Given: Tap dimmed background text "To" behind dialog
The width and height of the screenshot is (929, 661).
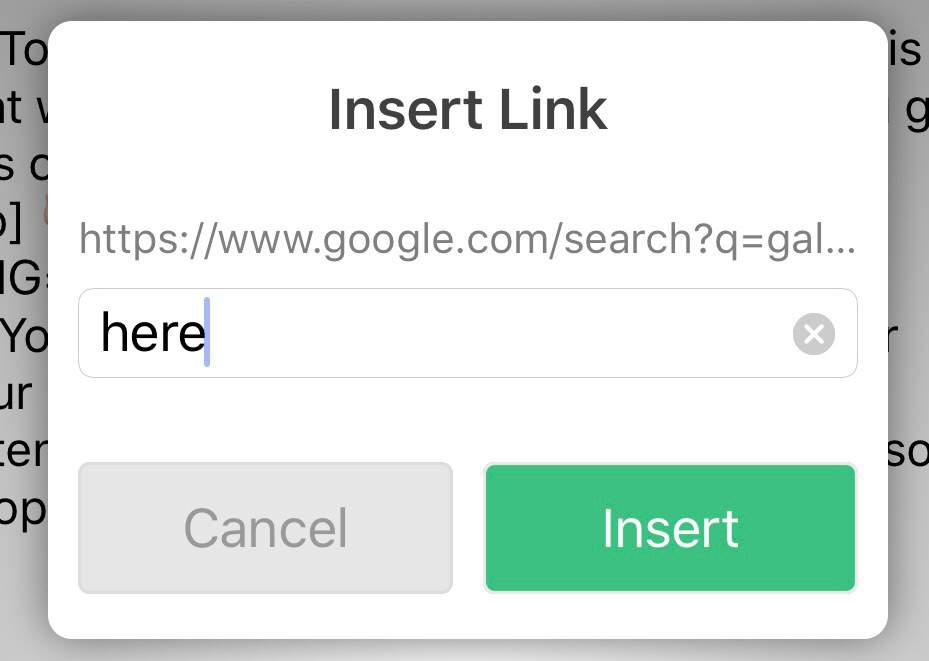Looking at the screenshot, I should click(24, 50).
